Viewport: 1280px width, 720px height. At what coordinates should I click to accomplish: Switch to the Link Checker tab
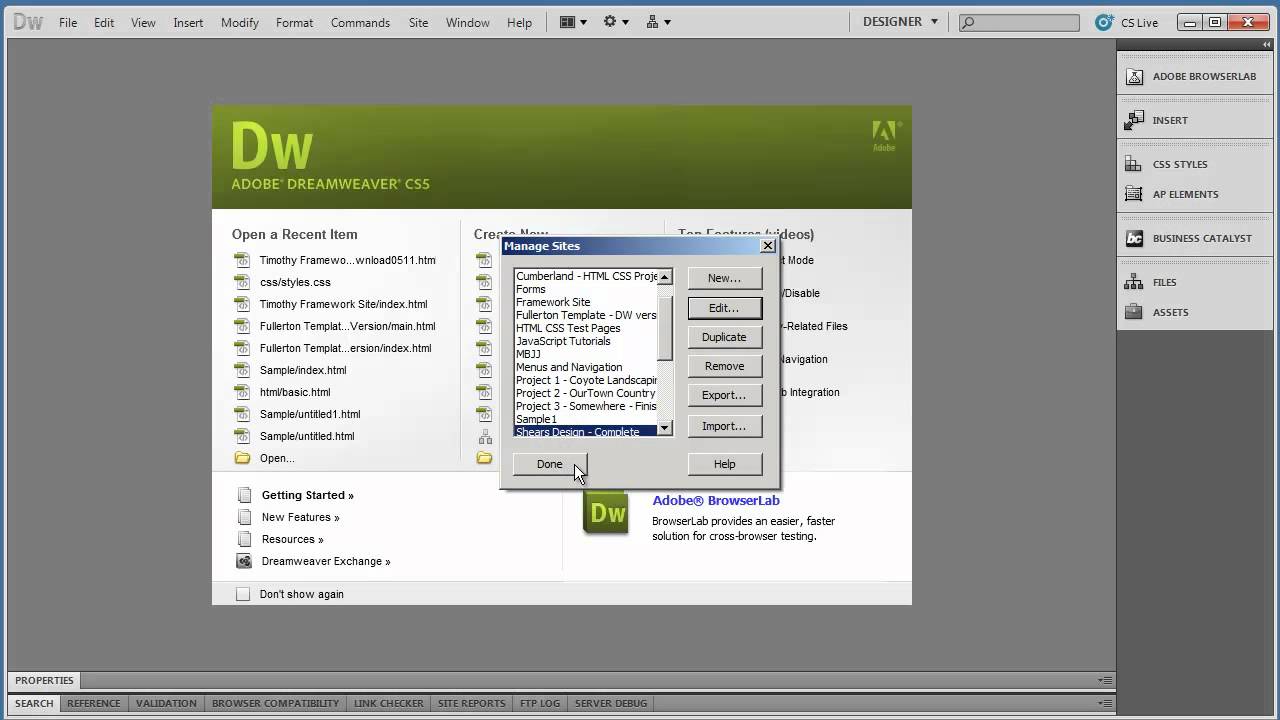[x=389, y=703]
